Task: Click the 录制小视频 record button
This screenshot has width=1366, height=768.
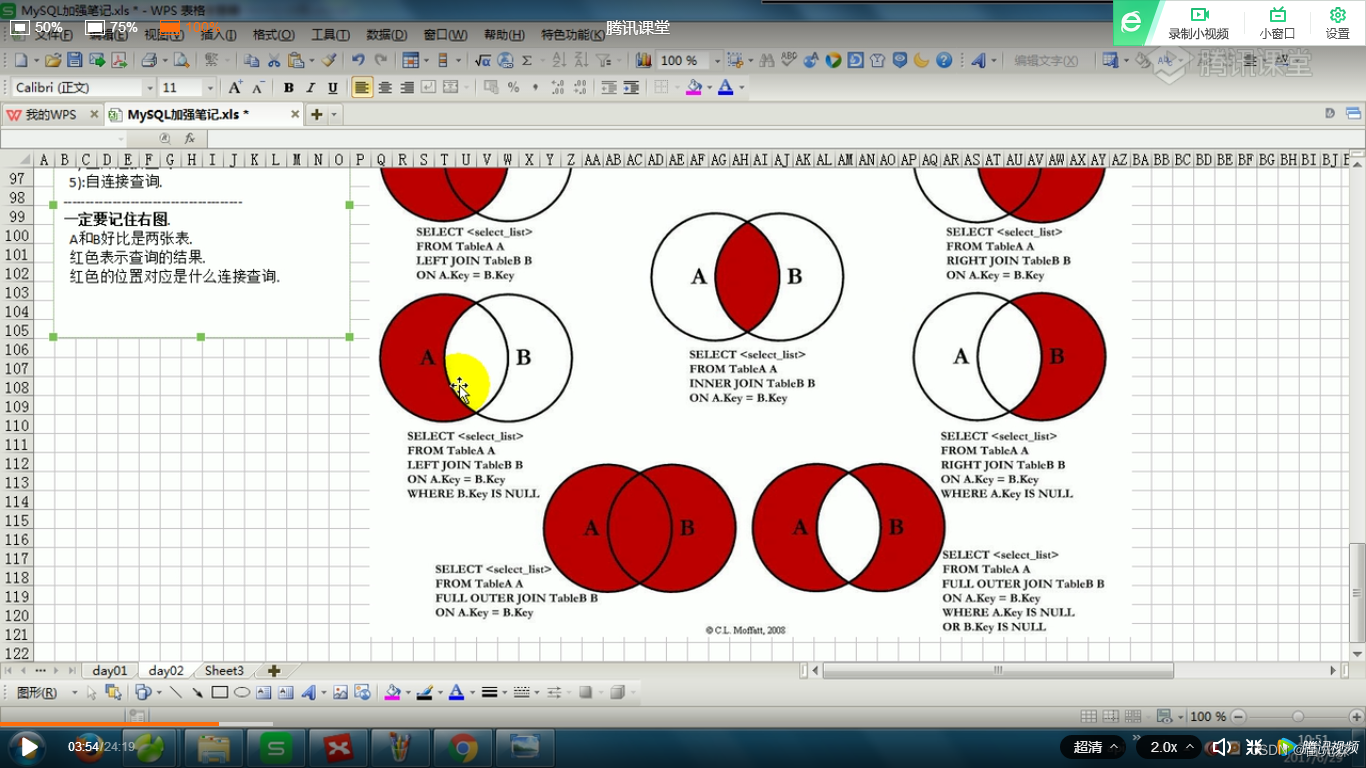Action: pos(1198,23)
